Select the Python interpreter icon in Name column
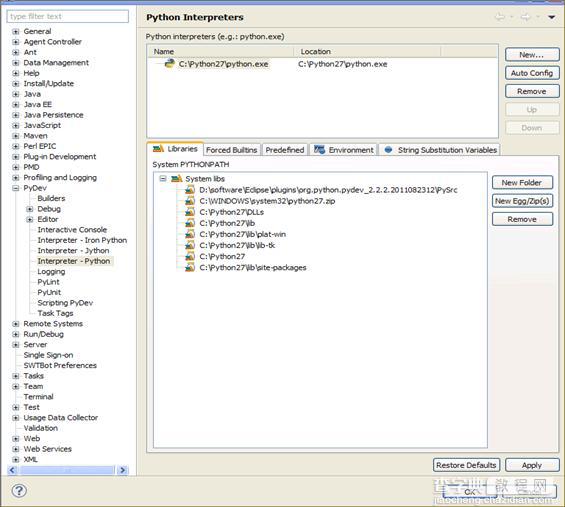This screenshot has height=507, width=565. (169, 63)
